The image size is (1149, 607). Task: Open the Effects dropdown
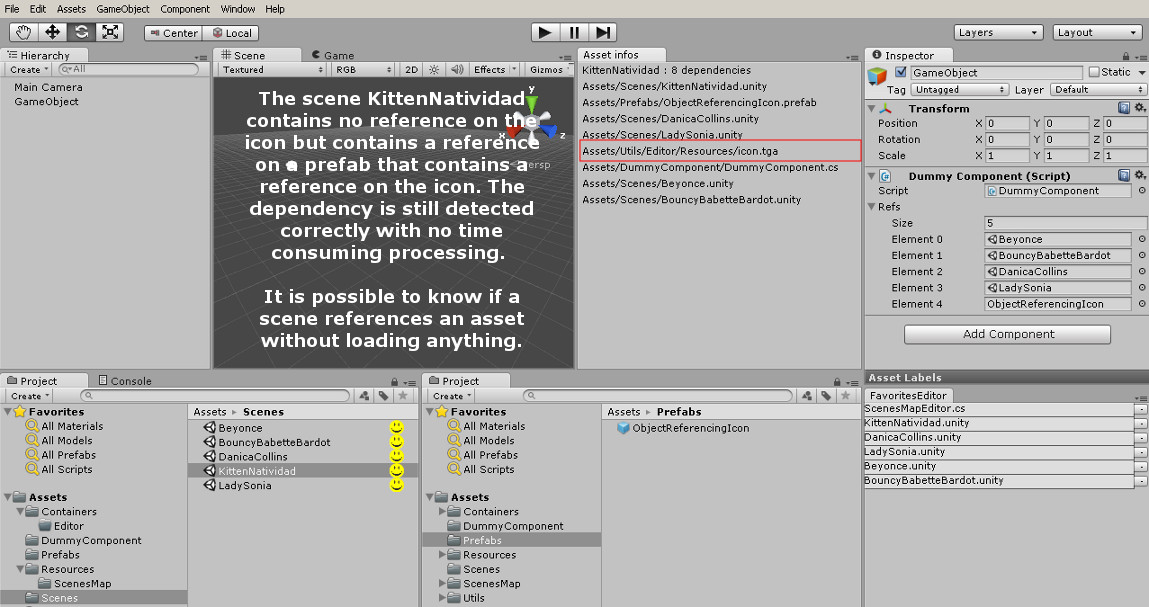point(495,70)
